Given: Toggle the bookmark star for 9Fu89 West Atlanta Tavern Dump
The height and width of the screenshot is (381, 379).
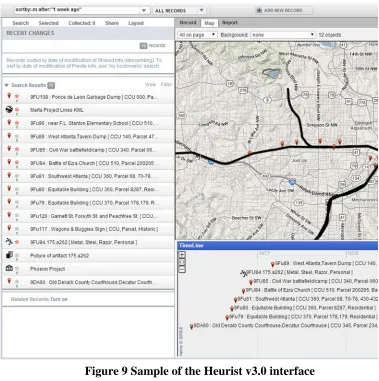Looking at the screenshot, I should pos(17,136).
